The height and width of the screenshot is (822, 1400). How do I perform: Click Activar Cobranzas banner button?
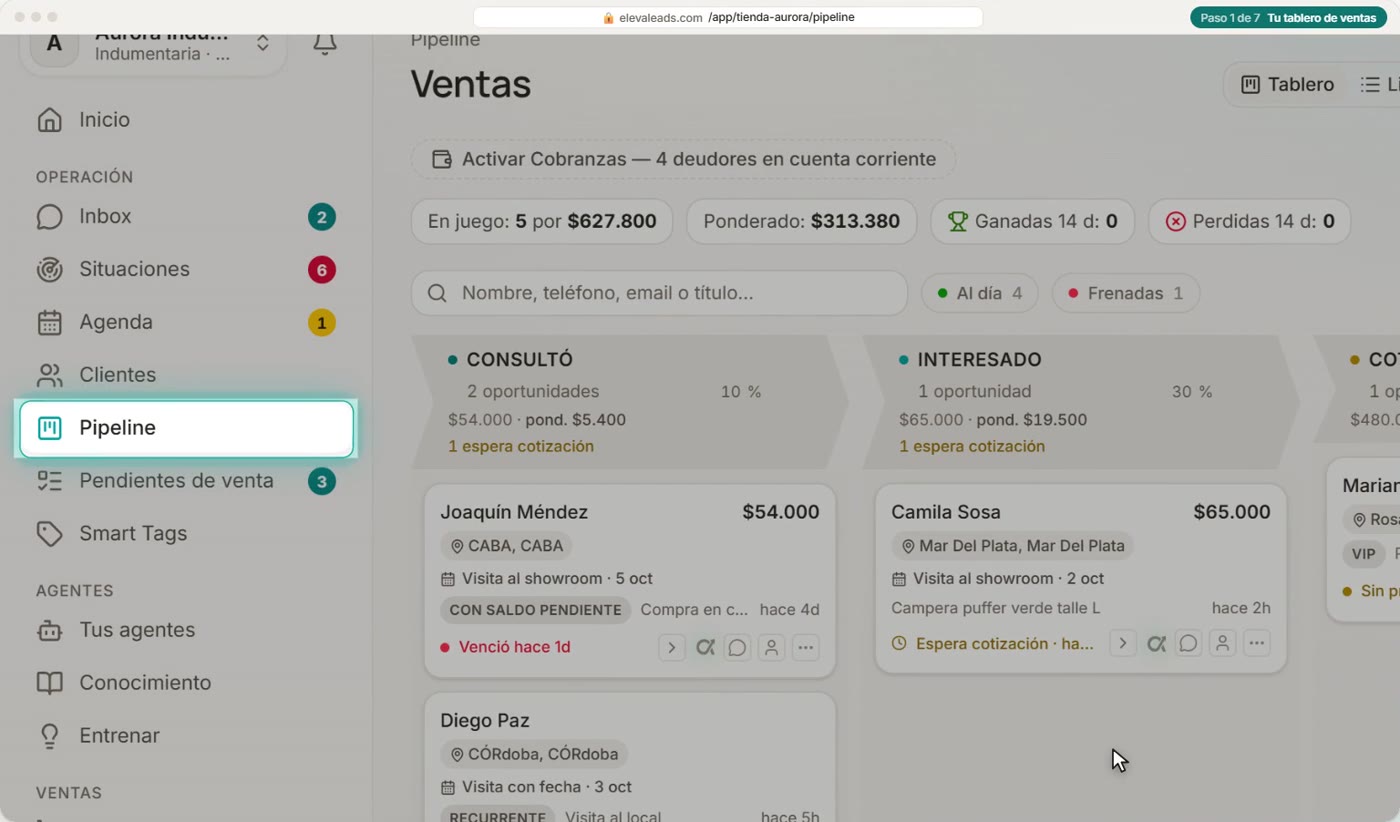pos(683,159)
